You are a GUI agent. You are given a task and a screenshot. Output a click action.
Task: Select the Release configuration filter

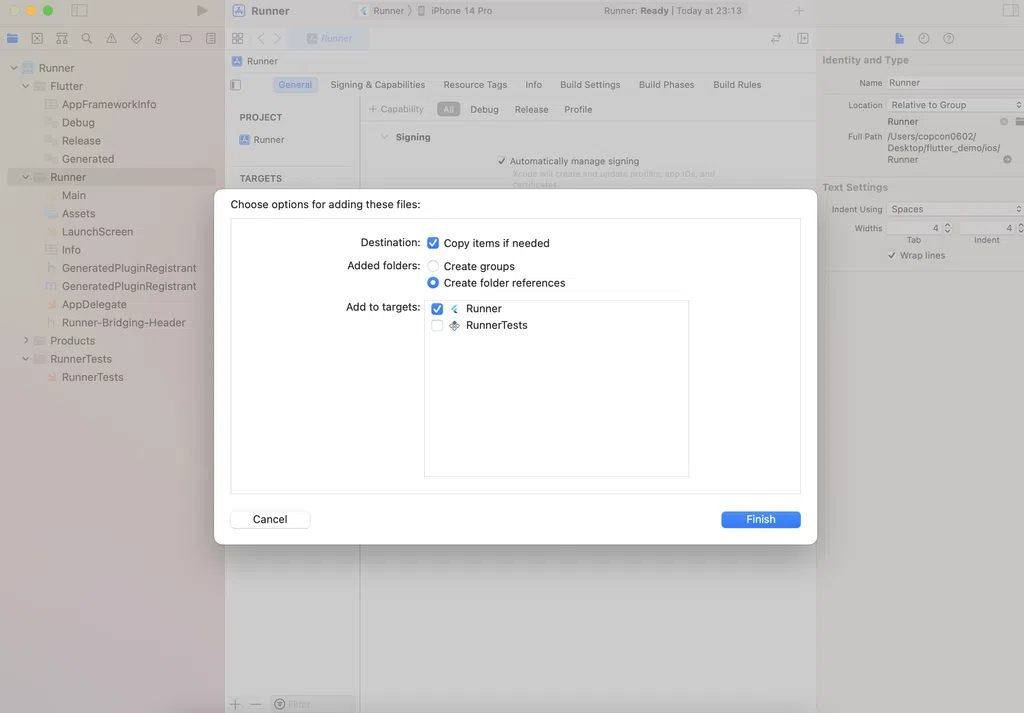(x=532, y=110)
